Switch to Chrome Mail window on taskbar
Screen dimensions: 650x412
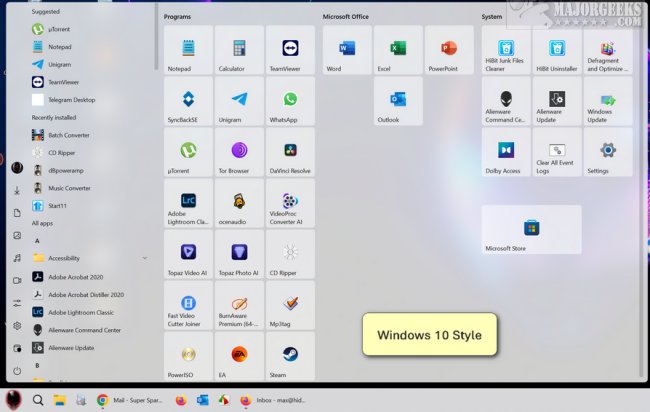point(130,400)
